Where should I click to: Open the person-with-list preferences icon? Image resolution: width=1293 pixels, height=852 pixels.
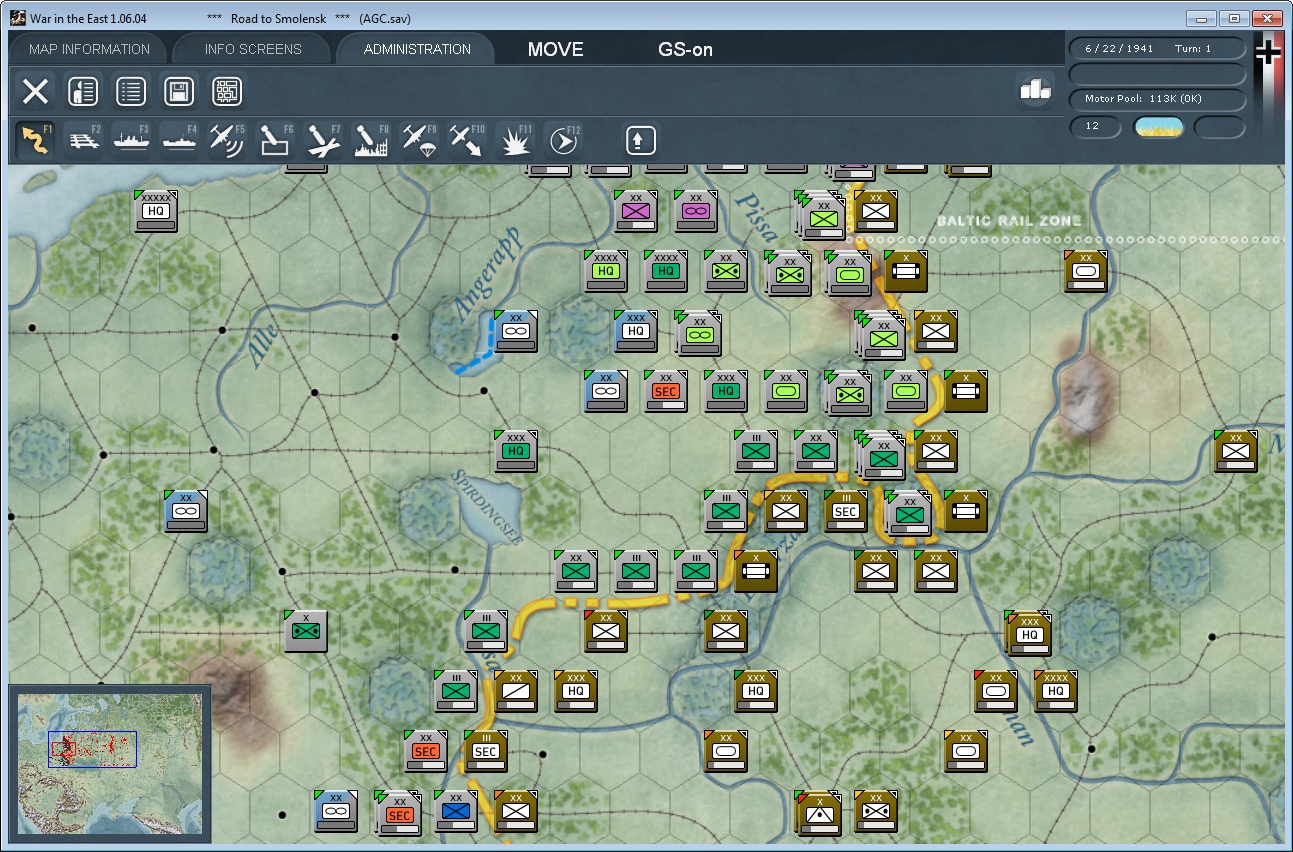coord(83,92)
